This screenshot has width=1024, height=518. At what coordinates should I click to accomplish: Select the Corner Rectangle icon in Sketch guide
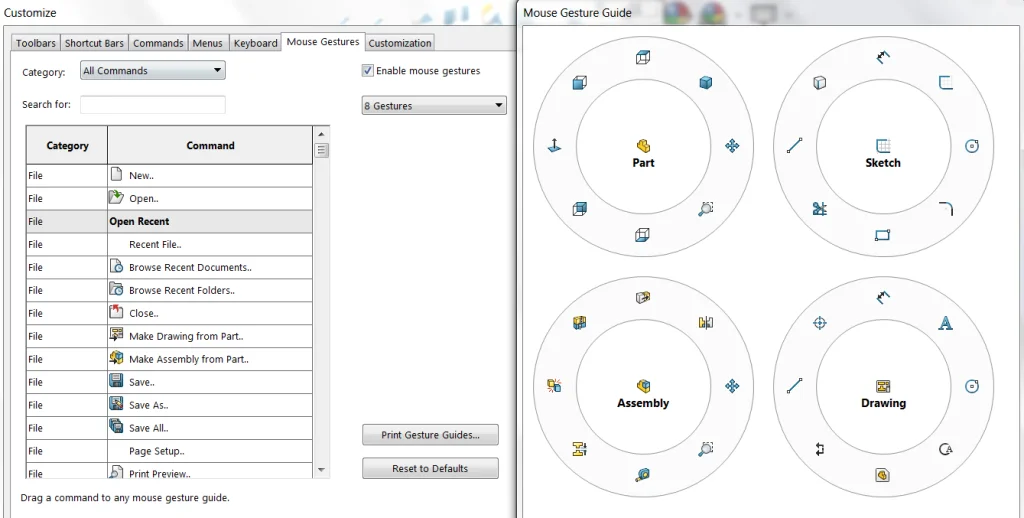click(x=883, y=235)
